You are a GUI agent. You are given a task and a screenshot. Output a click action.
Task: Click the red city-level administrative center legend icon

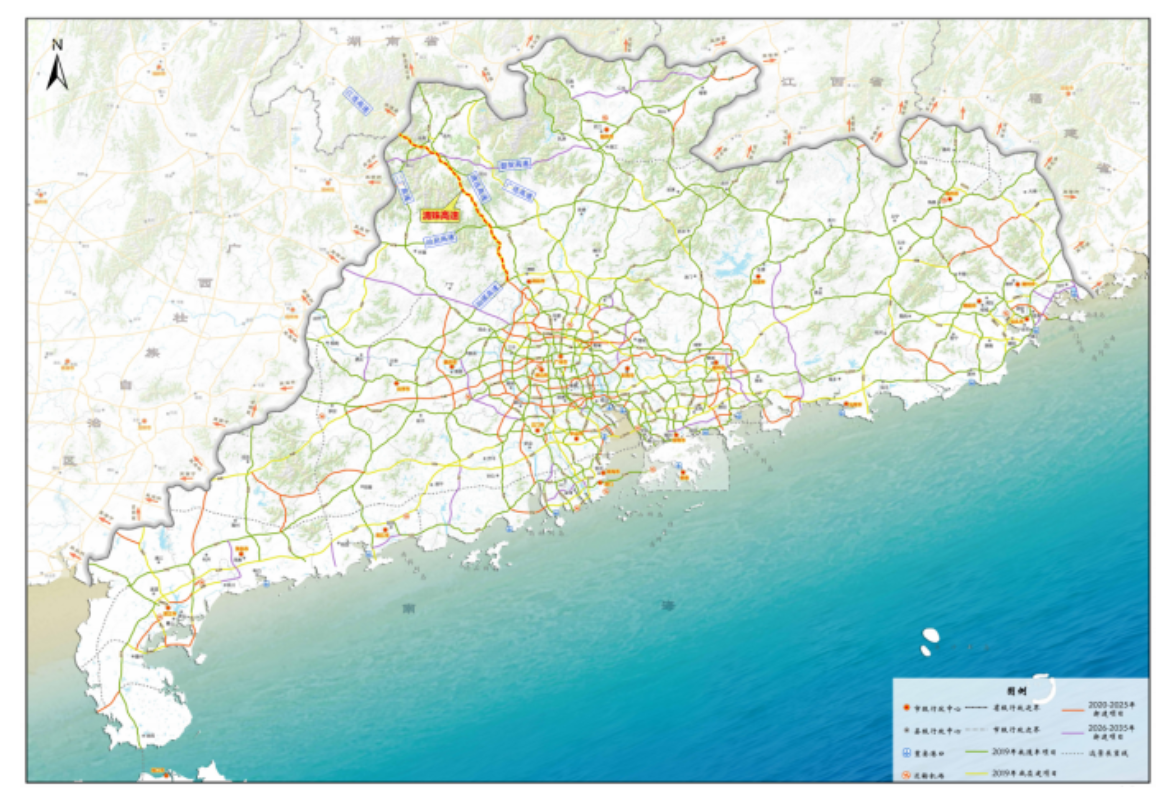pyautogui.click(x=904, y=707)
